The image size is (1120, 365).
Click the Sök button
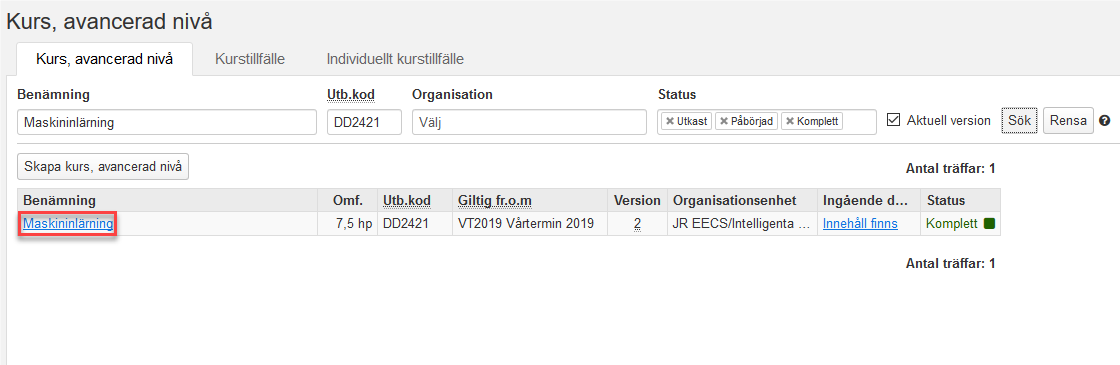point(1019,121)
